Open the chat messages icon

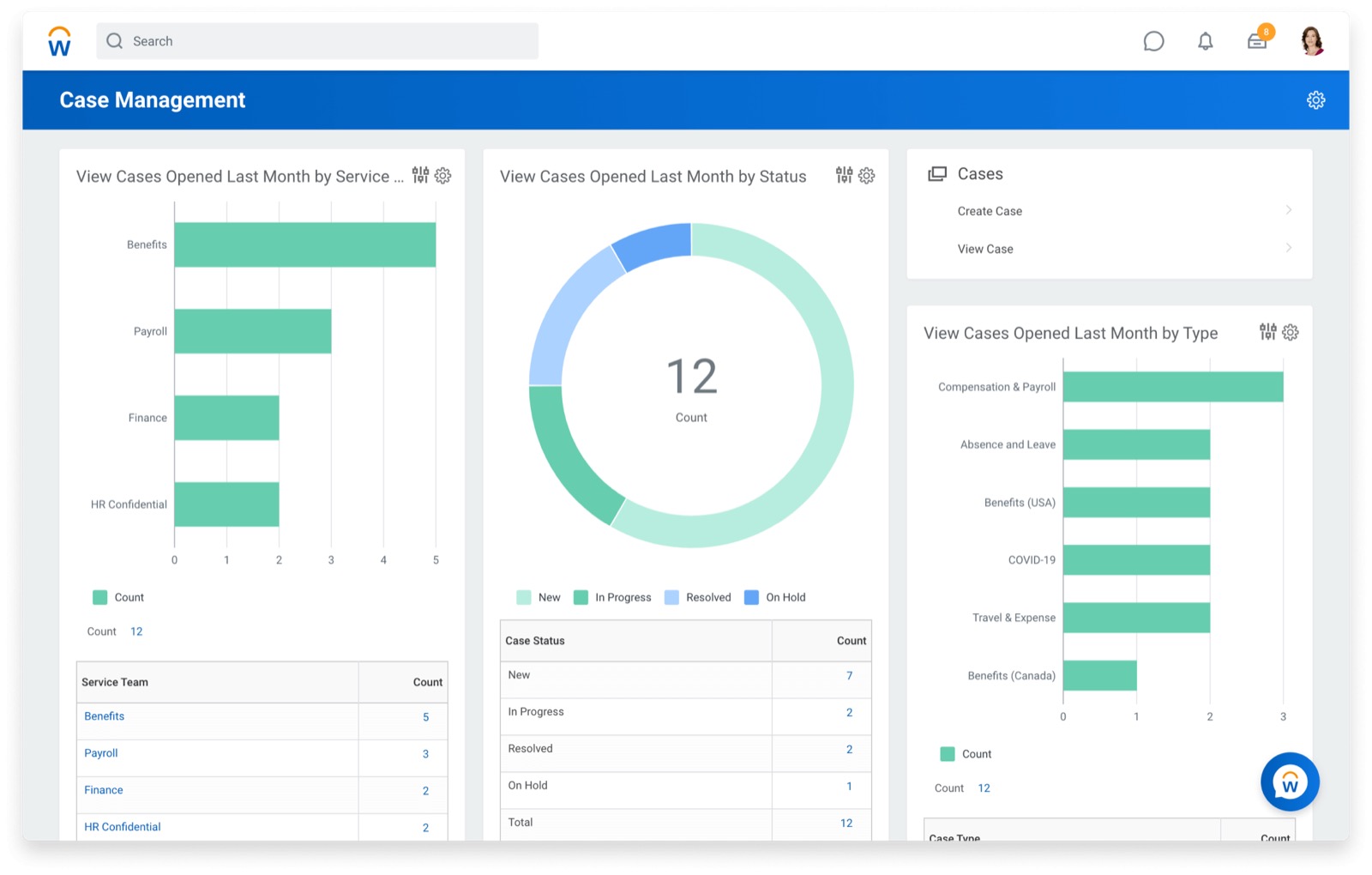coord(1153,41)
